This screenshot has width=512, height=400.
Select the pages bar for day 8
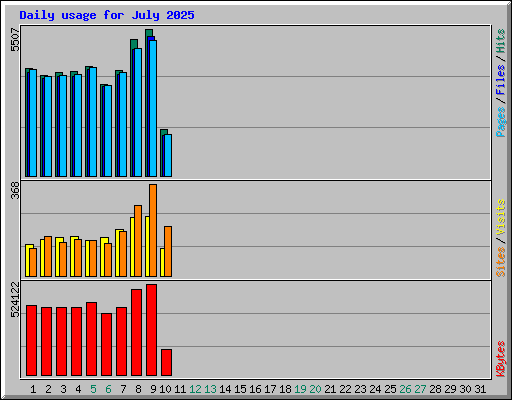point(138,112)
